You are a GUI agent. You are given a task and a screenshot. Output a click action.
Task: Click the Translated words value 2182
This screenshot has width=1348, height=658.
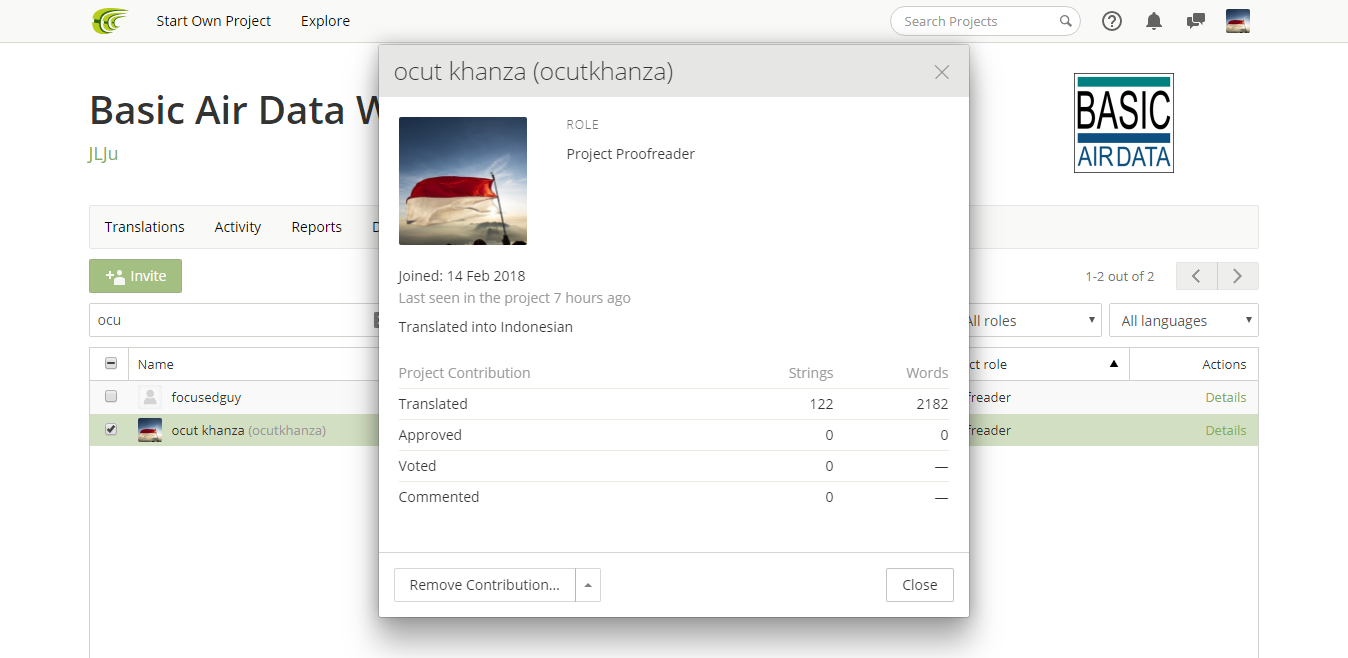point(932,404)
